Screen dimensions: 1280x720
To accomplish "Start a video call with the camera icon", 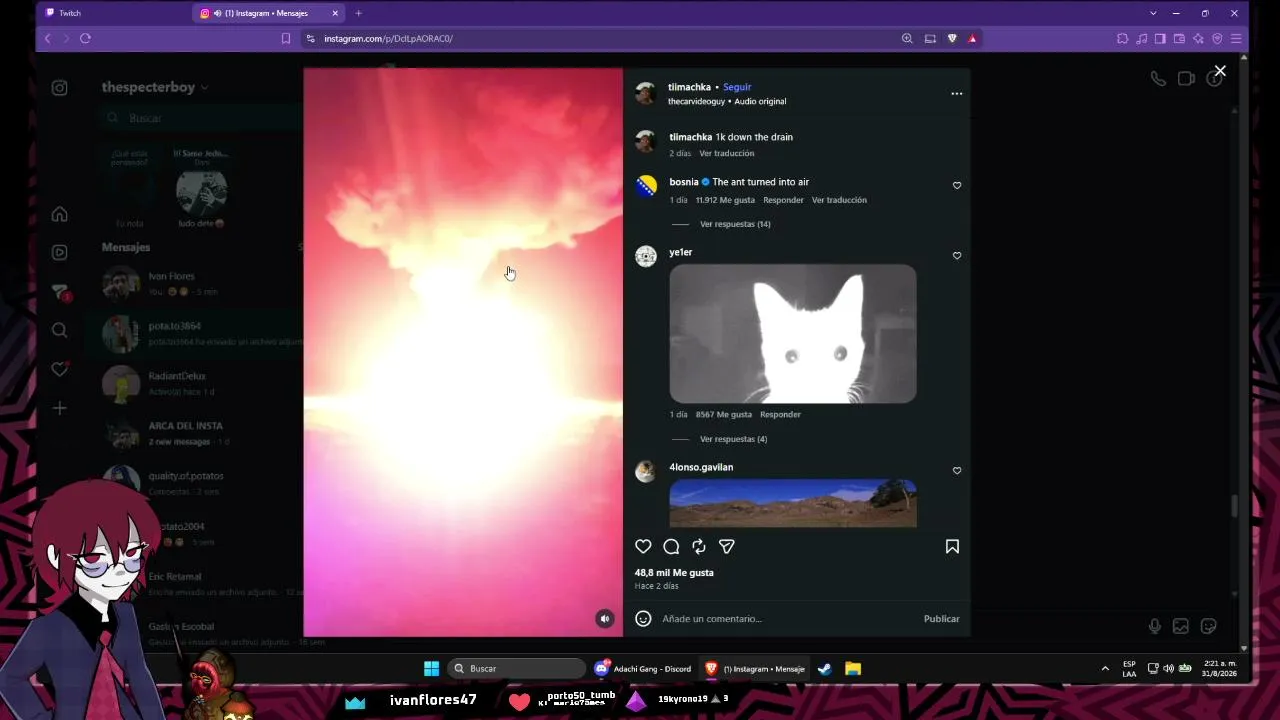I will [x=1186, y=79].
